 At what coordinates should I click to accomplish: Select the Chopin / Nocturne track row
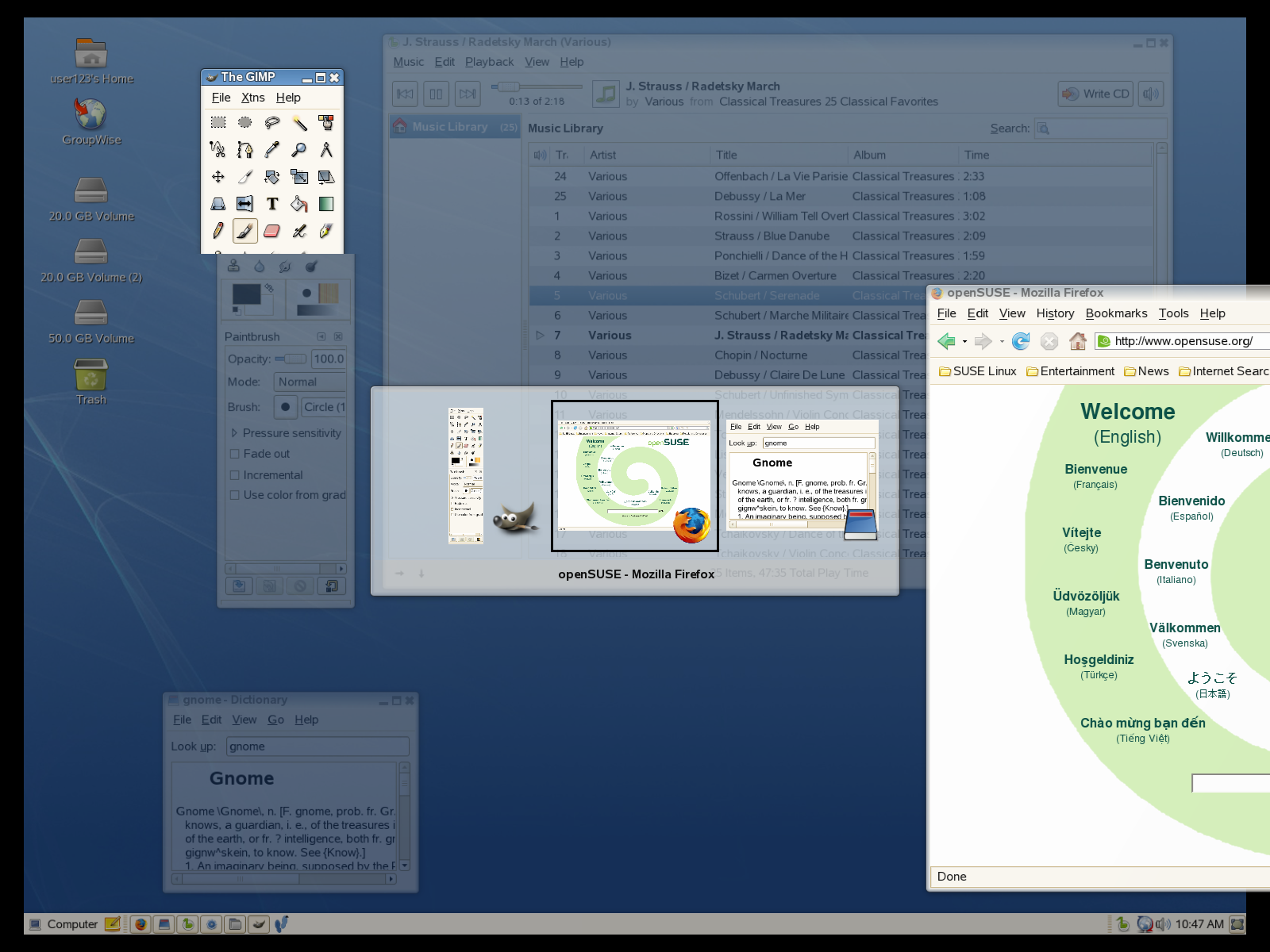click(x=841, y=355)
